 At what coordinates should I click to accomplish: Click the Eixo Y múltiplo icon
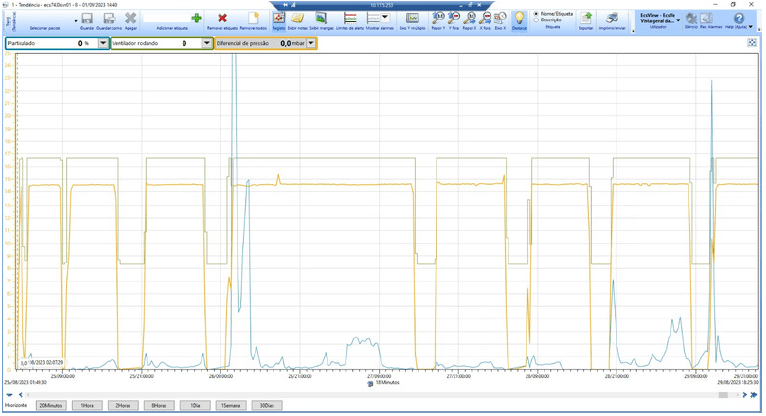pos(411,18)
